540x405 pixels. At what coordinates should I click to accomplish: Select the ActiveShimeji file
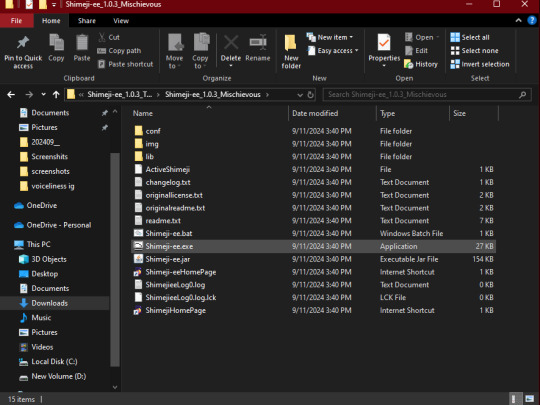[313, 169]
